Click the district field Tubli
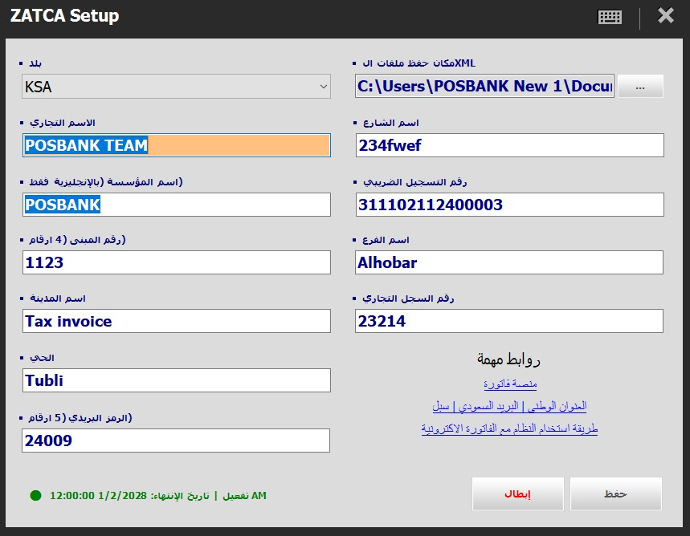The height and width of the screenshot is (536, 690). pyautogui.click(x=176, y=381)
